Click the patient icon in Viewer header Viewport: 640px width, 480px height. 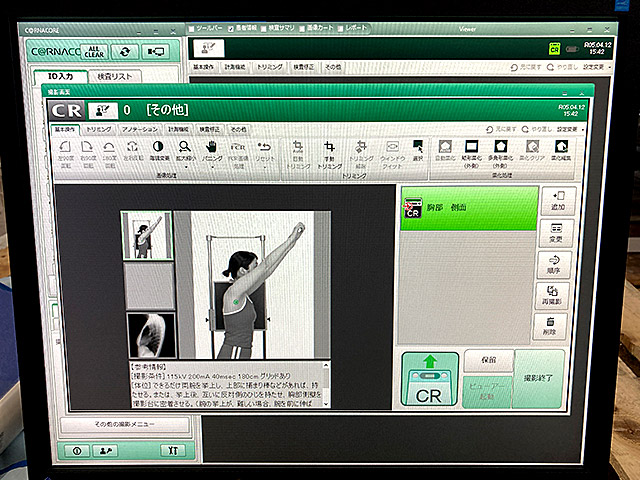pyautogui.click(x=209, y=49)
